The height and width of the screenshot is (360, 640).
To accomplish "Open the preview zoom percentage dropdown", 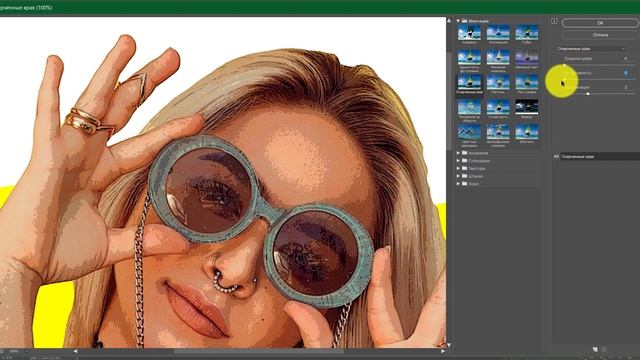I will click(27, 351).
